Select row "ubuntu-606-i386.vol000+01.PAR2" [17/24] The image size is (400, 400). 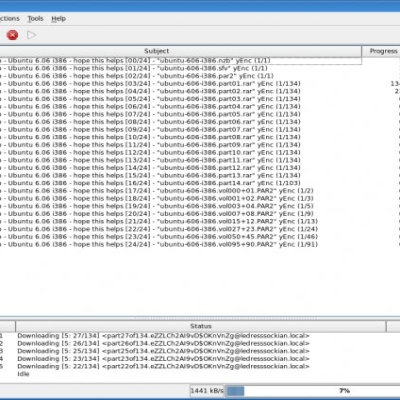tap(200, 191)
